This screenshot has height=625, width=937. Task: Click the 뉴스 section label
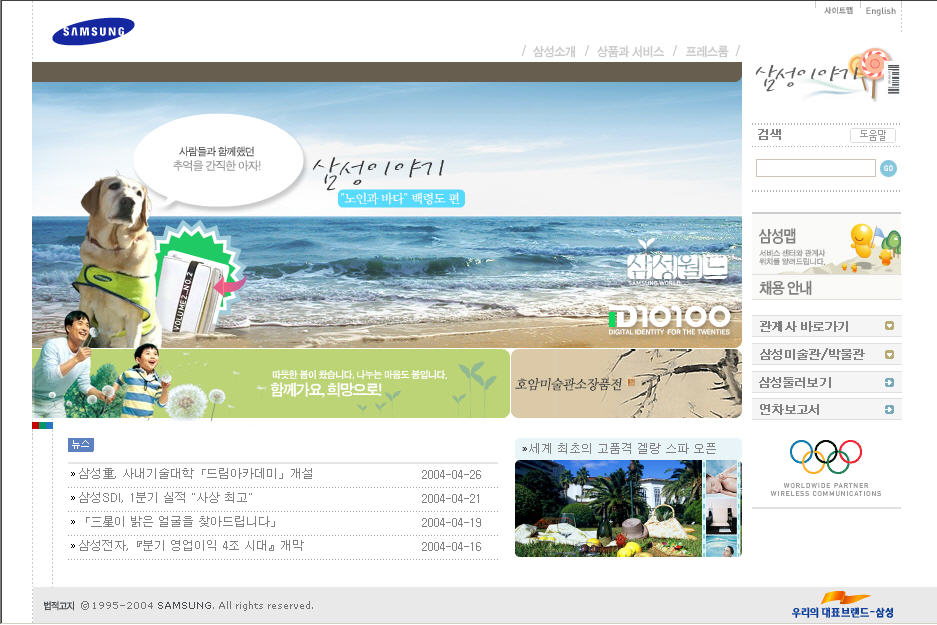(81, 445)
